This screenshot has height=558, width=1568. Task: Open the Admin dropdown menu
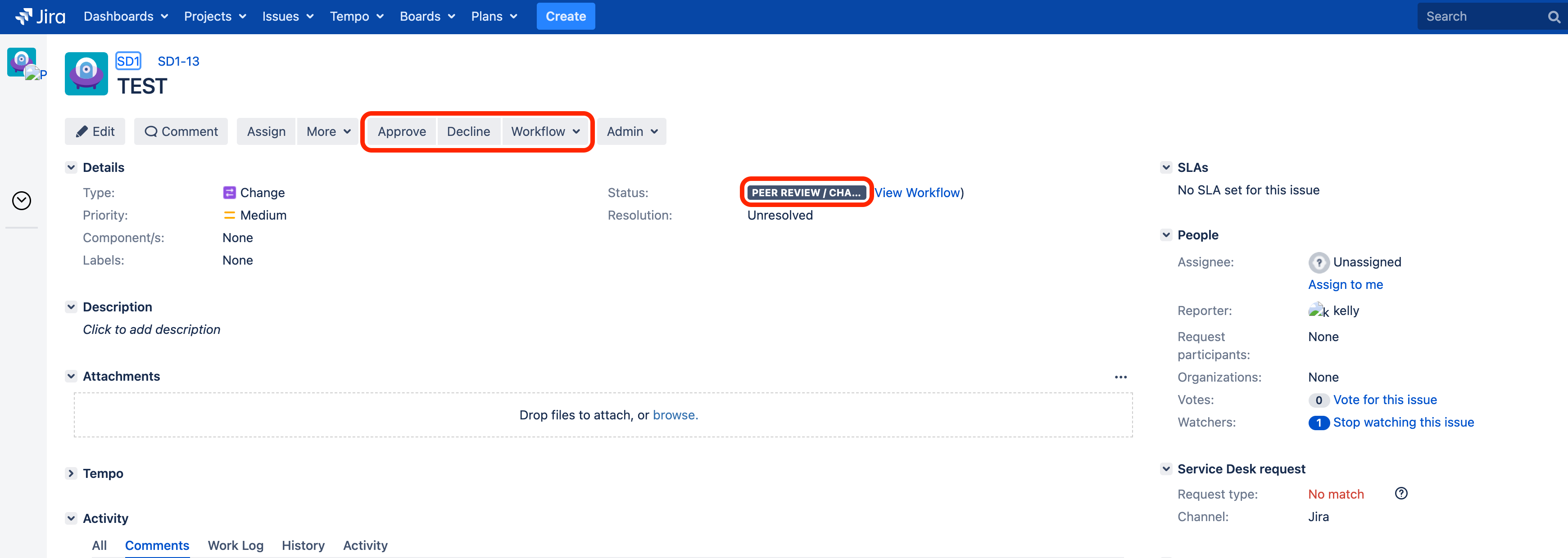(x=630, y=131)
